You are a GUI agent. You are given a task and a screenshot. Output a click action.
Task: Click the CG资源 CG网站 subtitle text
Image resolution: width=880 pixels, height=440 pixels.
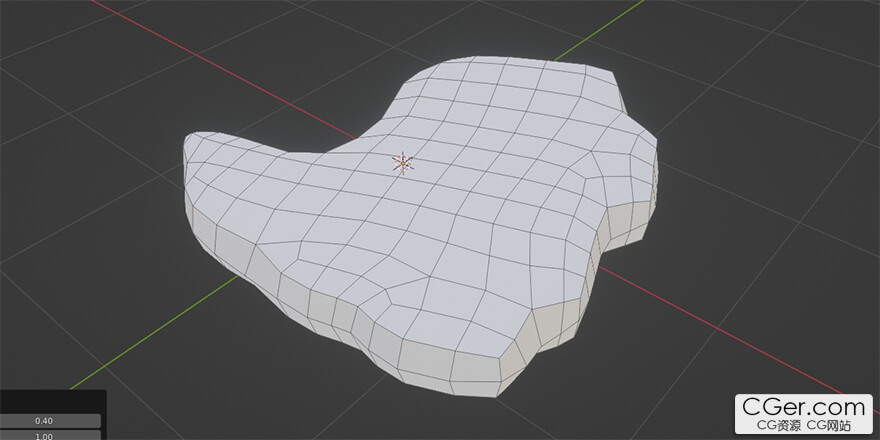click(x=804, y=427)
